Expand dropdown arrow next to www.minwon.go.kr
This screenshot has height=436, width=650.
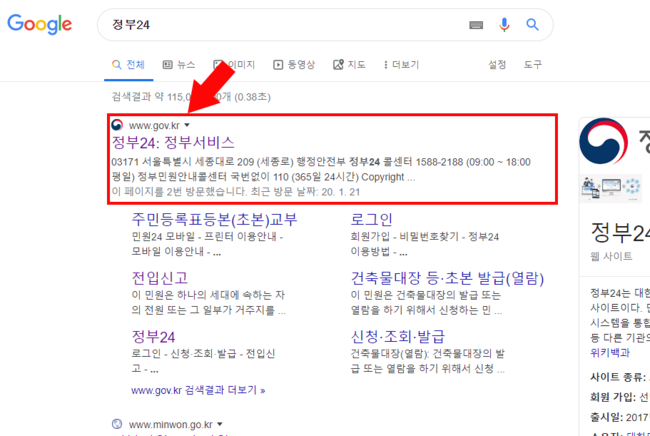point(220,424)
